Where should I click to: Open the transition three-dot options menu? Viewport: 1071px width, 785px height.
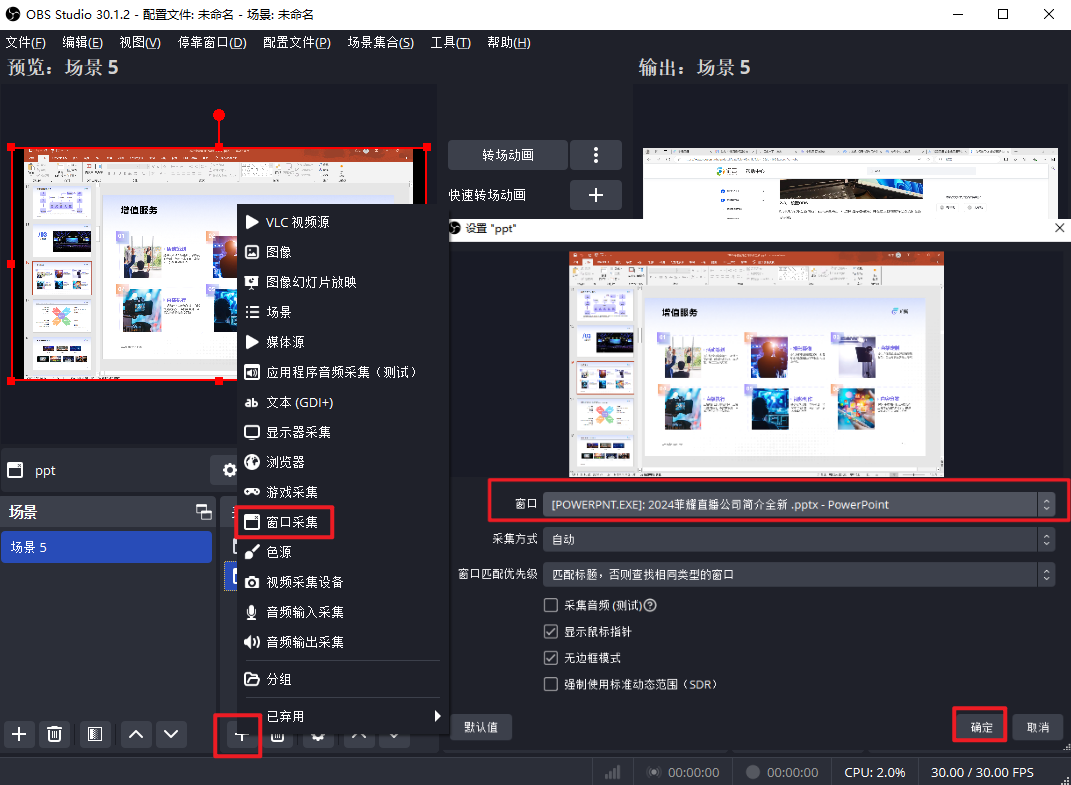[x=596, y=155]
